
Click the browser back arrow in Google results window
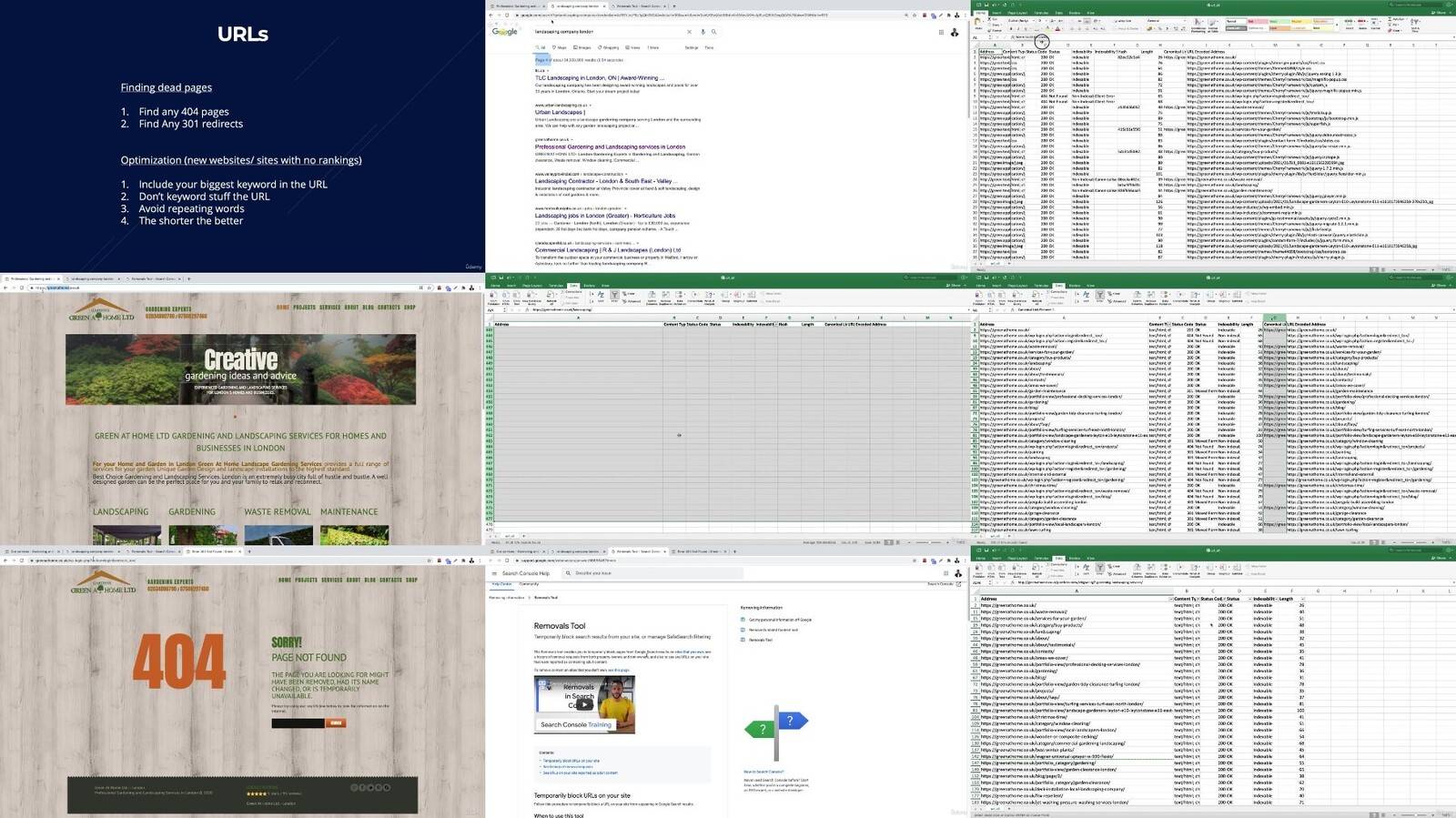click(x=492, y=15)
